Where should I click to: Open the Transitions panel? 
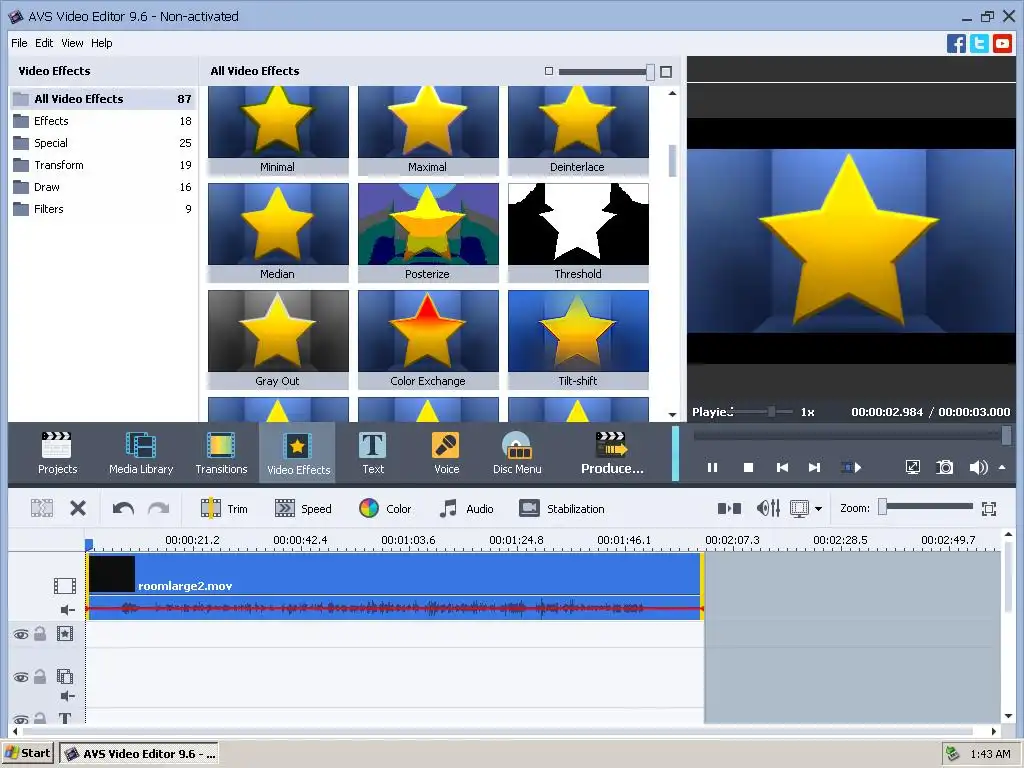[x=221, y=453]
